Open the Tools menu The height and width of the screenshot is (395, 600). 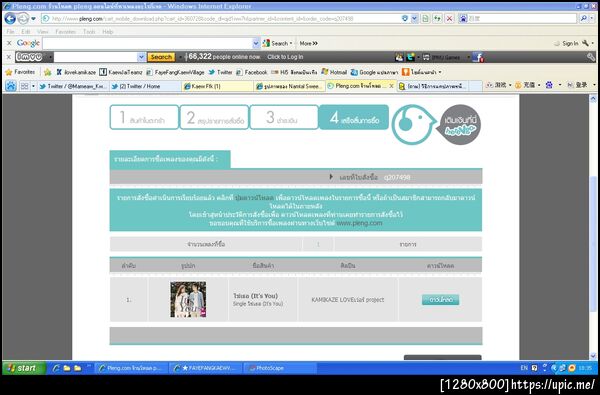tap(89, 32)
